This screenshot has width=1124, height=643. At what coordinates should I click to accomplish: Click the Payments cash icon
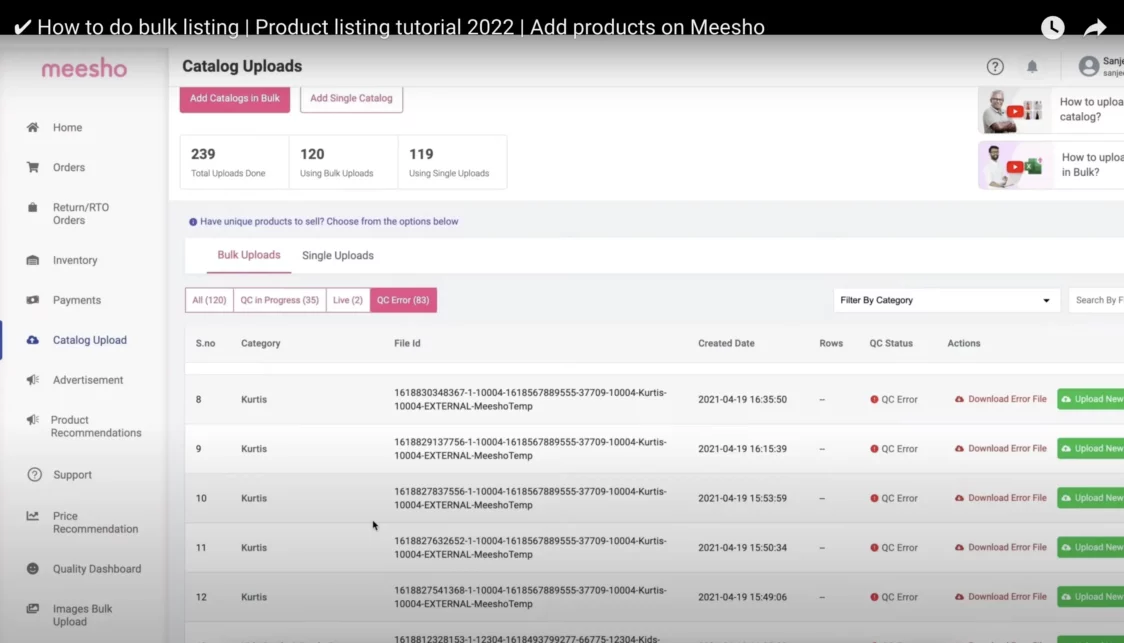[x=33, y=300]
